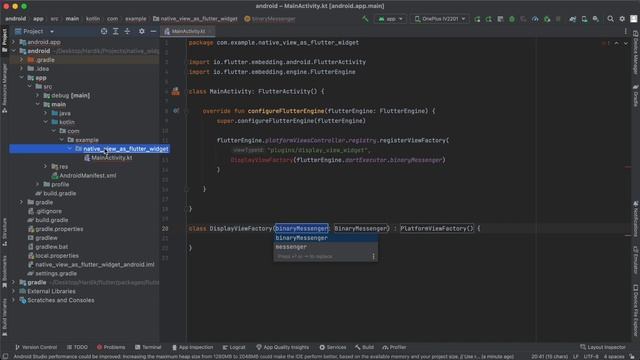Click Select Opened File target icon
Viewport: 640px width, 360px height.
pos(104,31)
